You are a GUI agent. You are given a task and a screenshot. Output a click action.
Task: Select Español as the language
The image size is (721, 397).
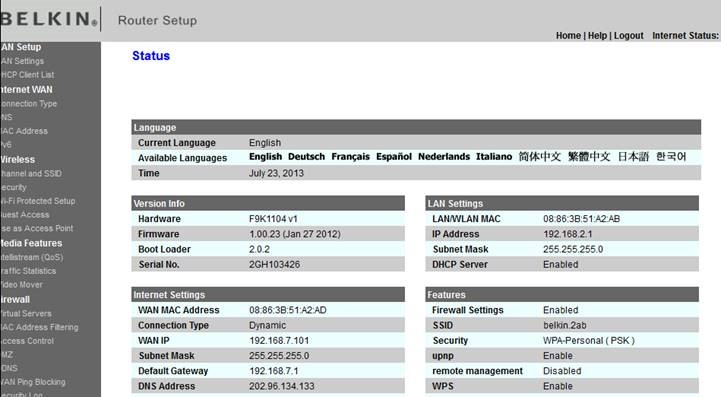pos(394,157)
